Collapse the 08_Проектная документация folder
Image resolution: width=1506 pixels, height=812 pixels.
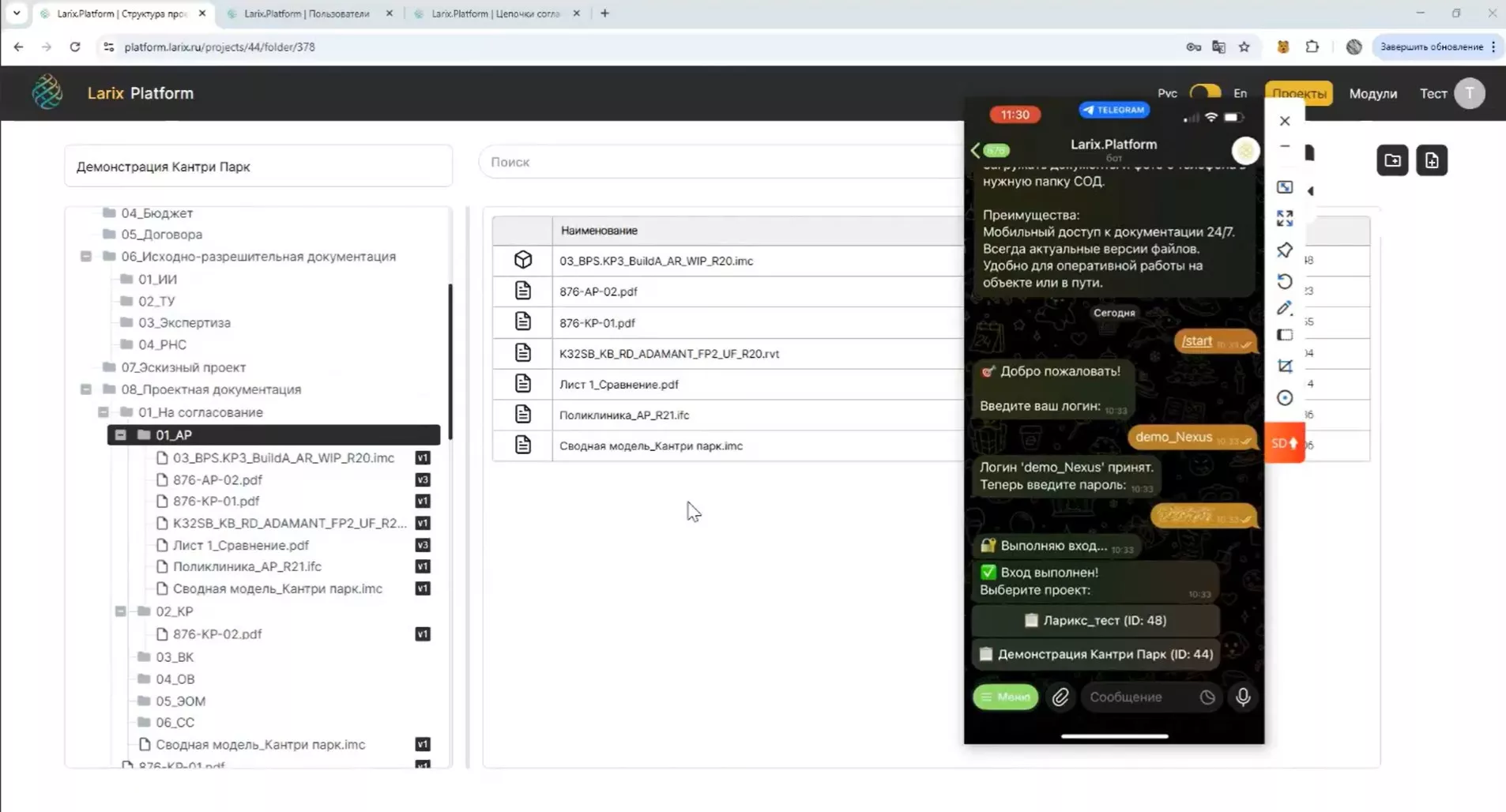[86, 389]
